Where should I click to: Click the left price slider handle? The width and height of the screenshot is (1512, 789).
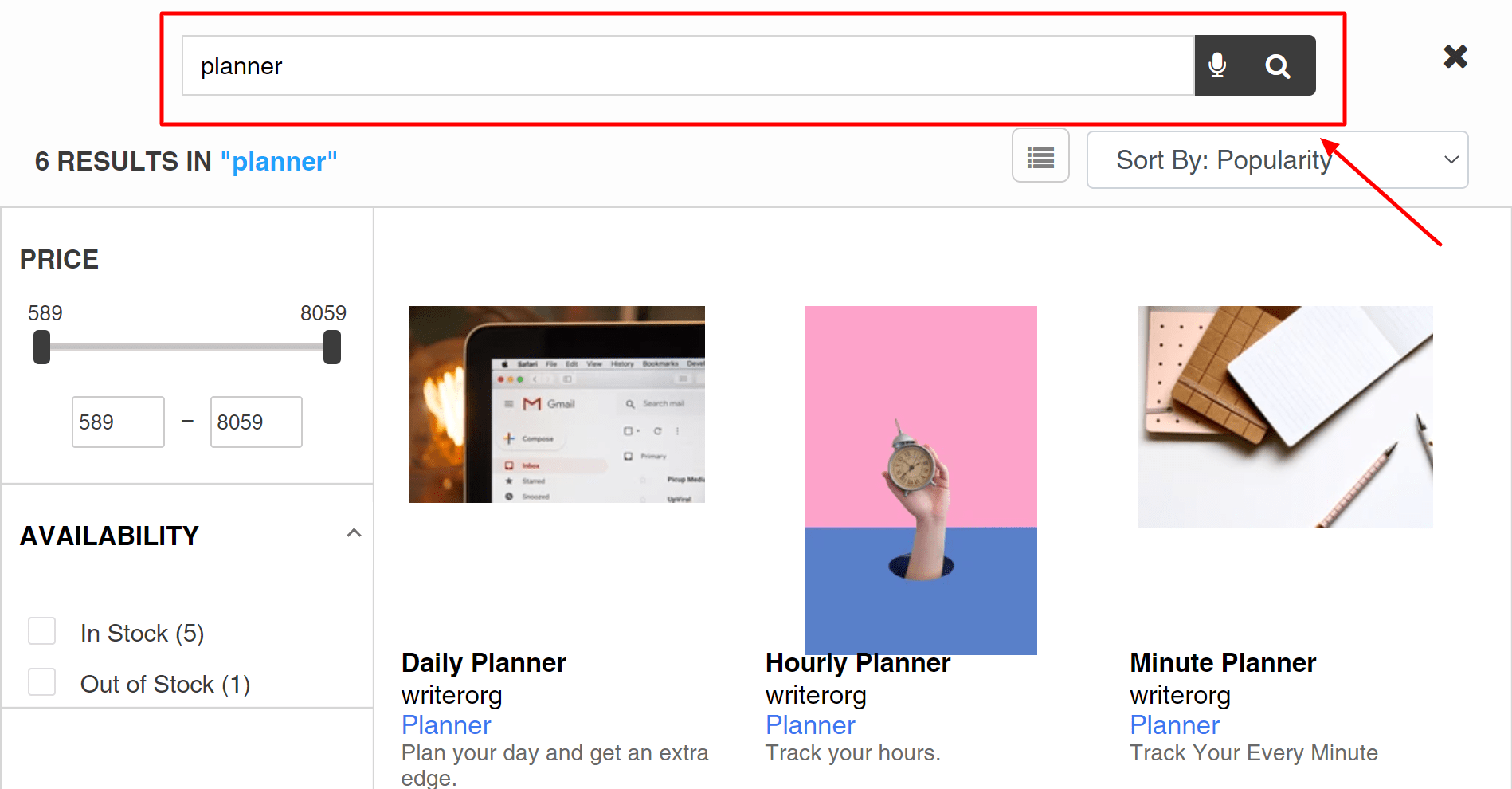click(41, 347)
